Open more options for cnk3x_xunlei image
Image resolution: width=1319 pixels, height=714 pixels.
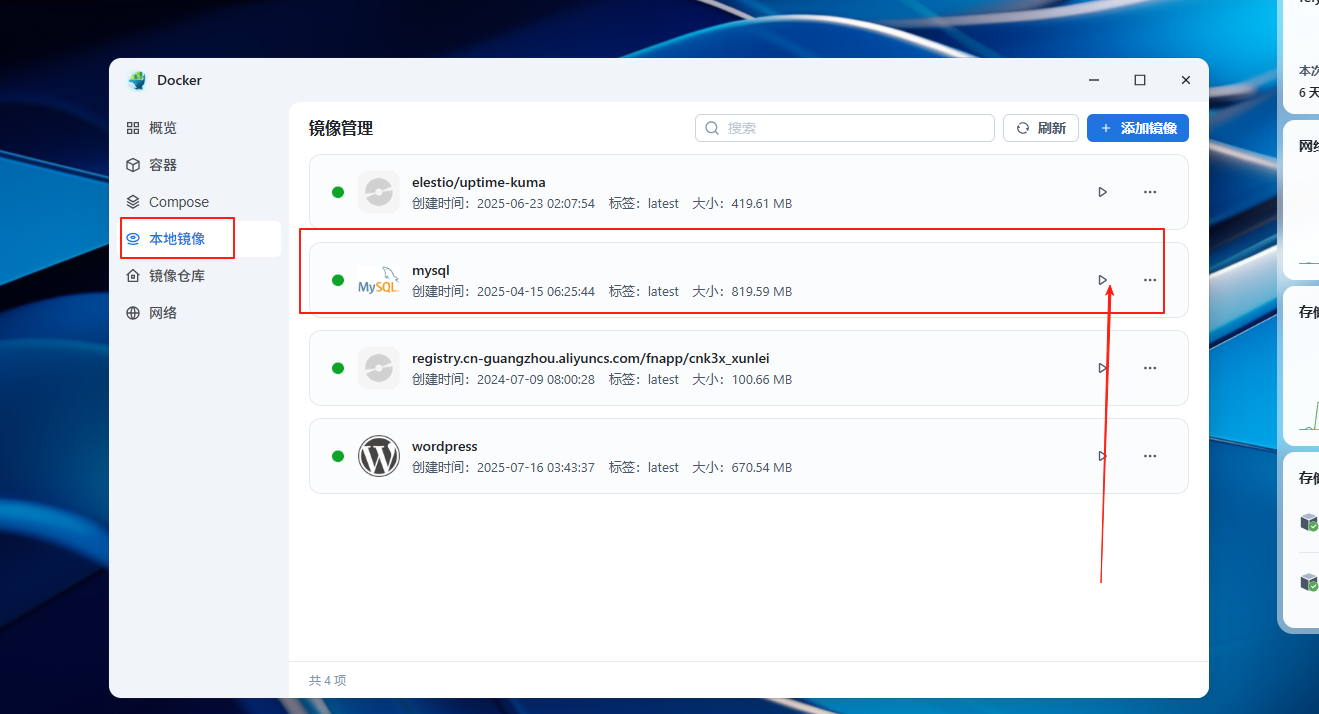click(1150, 368)
